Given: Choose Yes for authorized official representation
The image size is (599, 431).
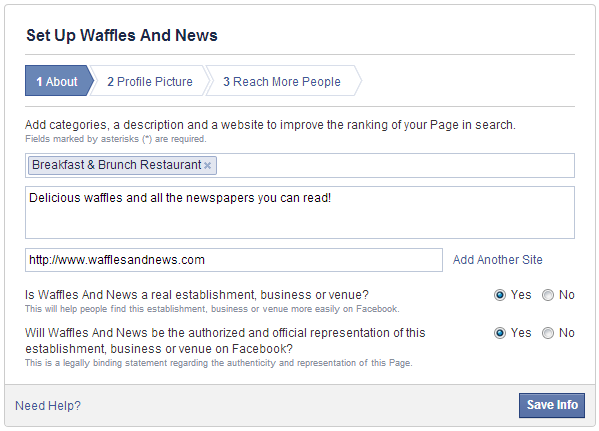Looking at the screenshot, I should click(500, 333).
